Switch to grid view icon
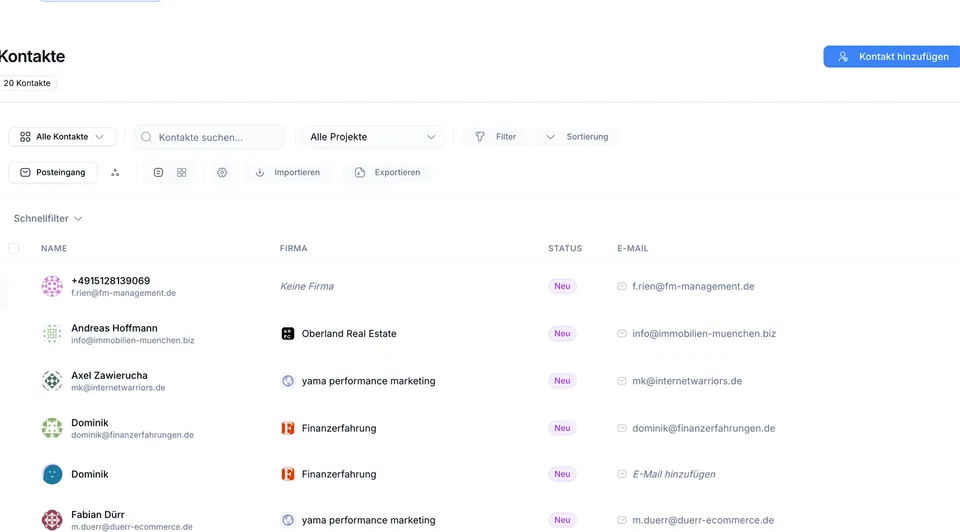Viewport: 960px width, 532px height. point(182,173)
